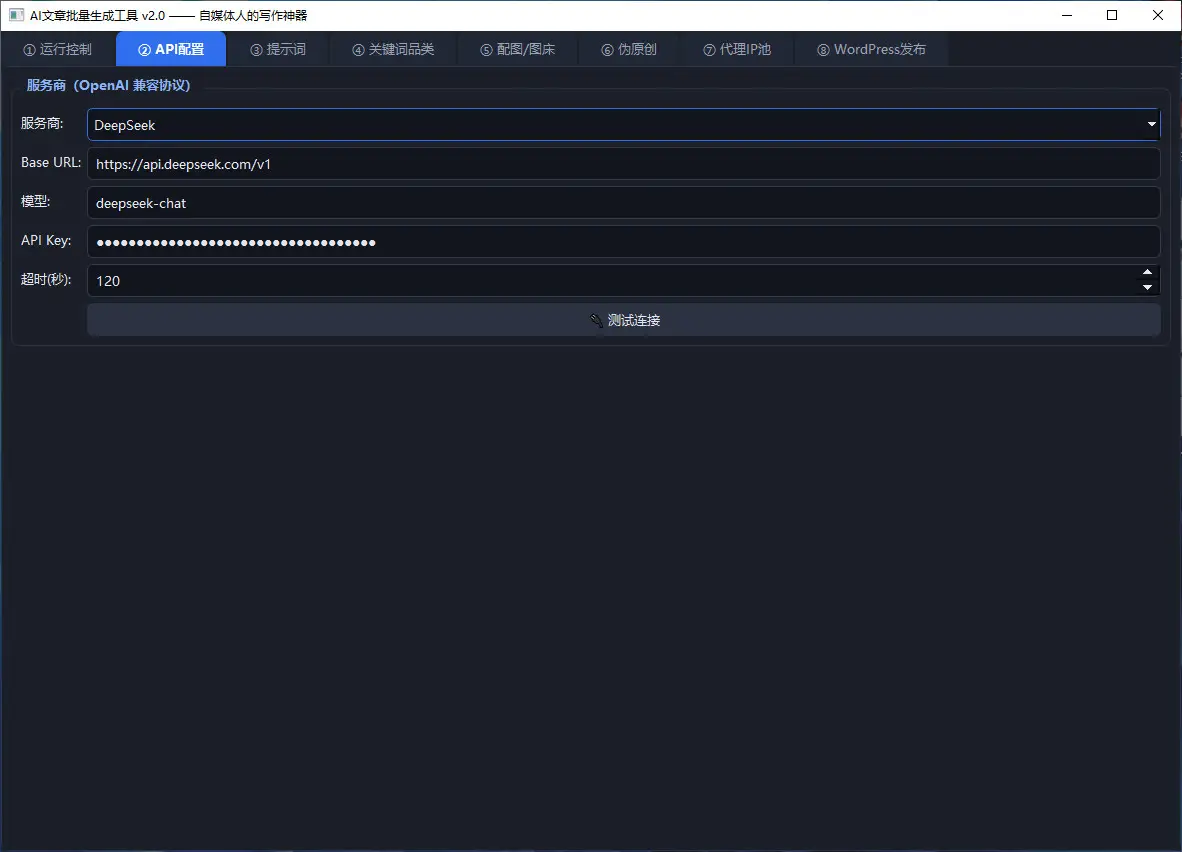
Task: Click the app icon in title bar
Action: [x=16, y=15]
